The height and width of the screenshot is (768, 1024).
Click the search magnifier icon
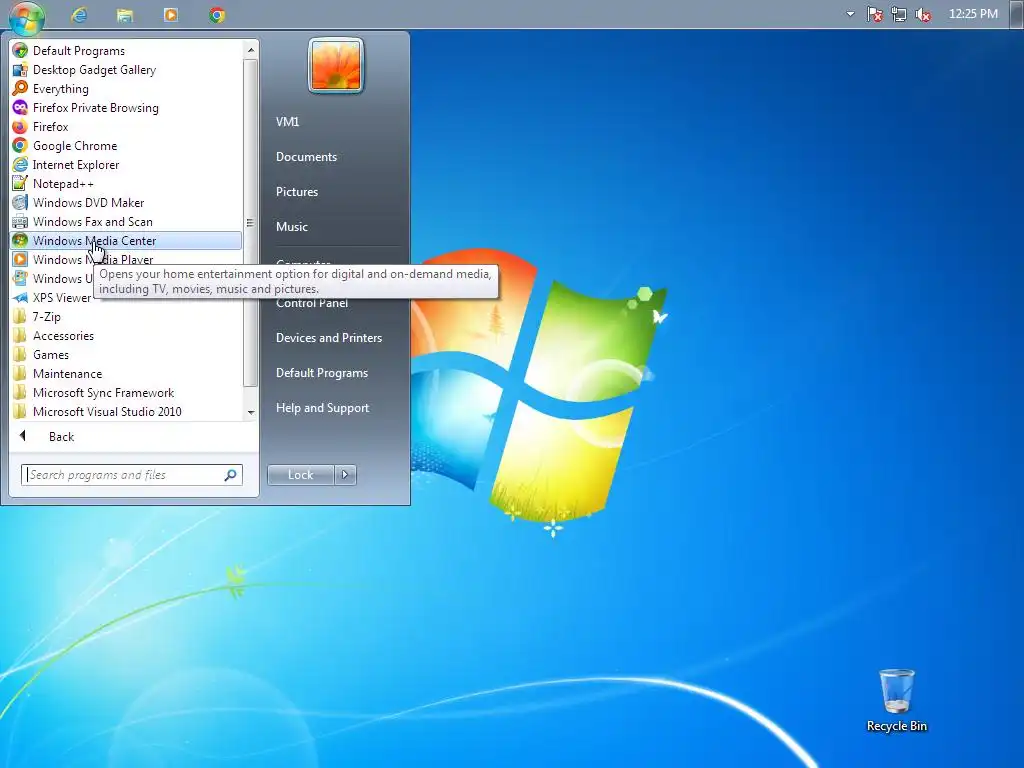[231, 475]
